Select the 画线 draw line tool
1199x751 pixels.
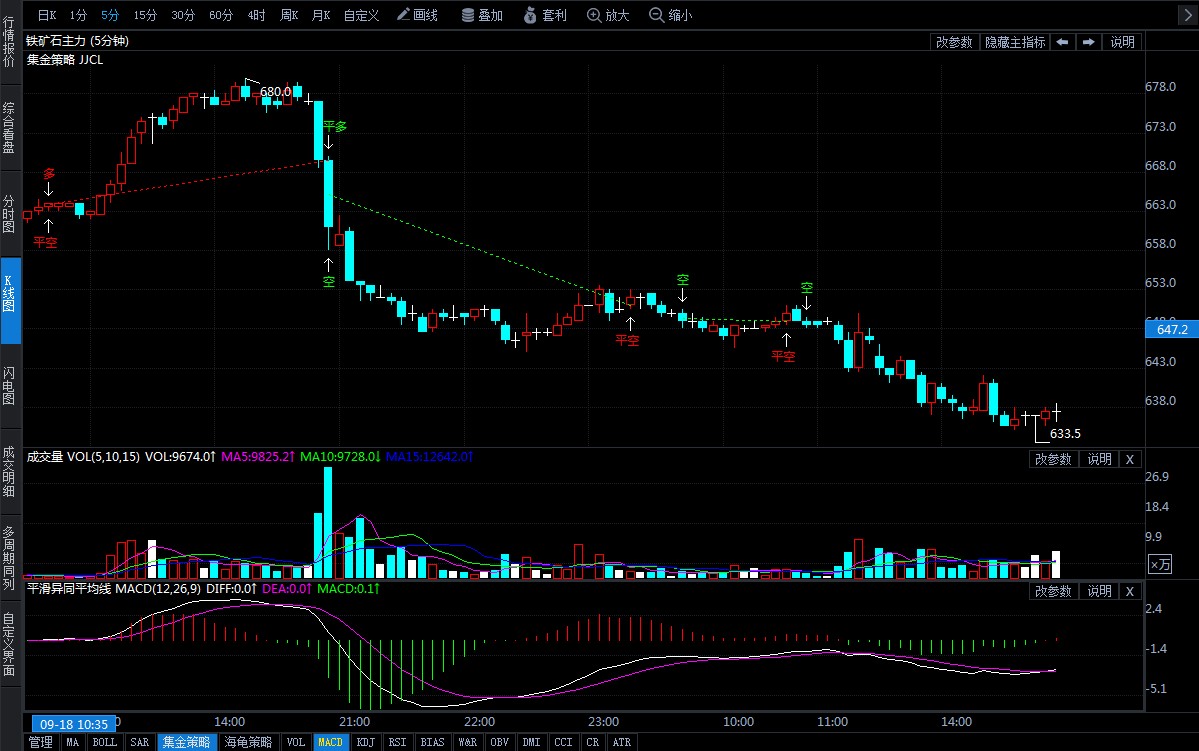click(x=418, y=15)
